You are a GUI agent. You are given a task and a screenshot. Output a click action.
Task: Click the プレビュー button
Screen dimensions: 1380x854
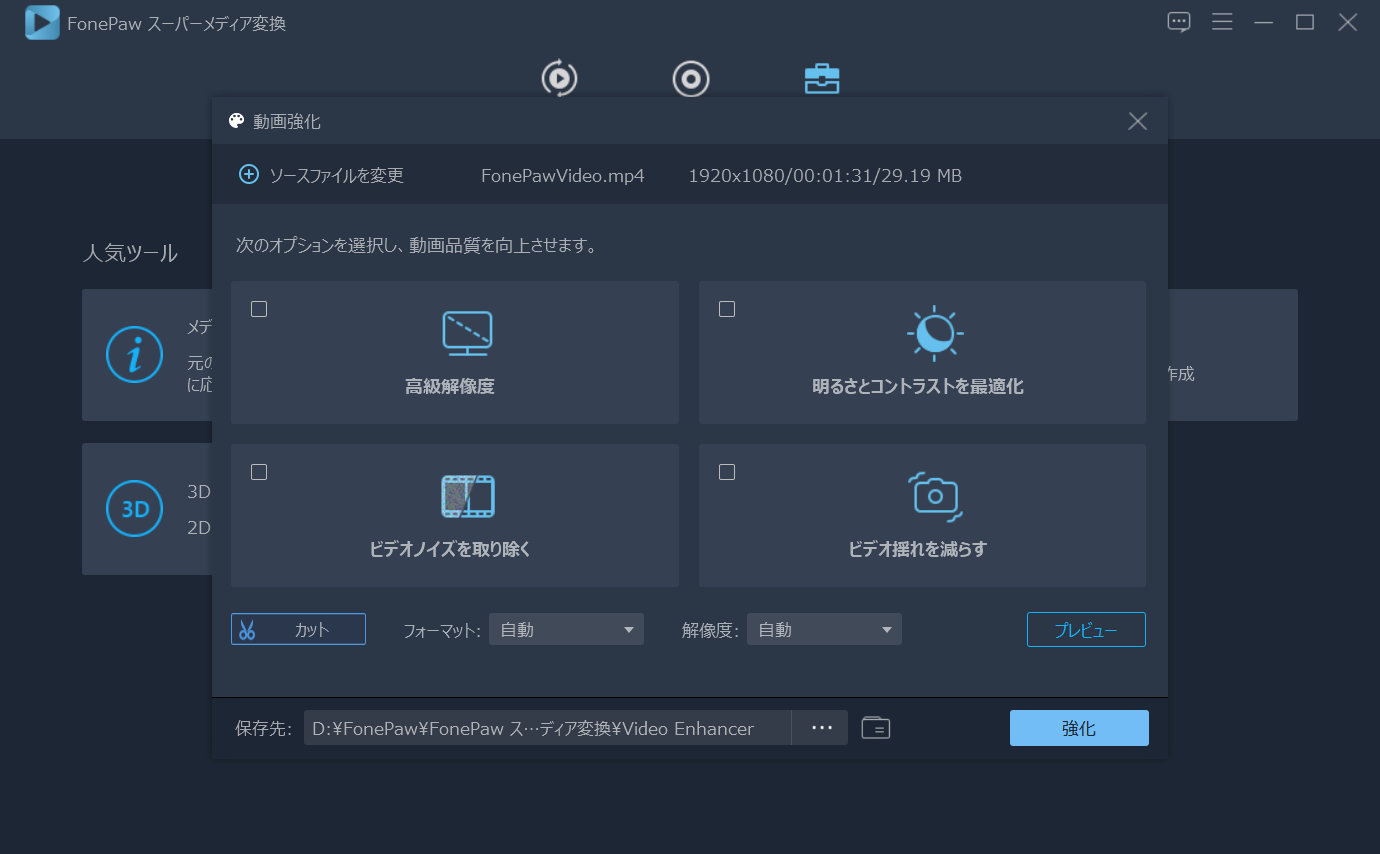[x=1086, y=629]
